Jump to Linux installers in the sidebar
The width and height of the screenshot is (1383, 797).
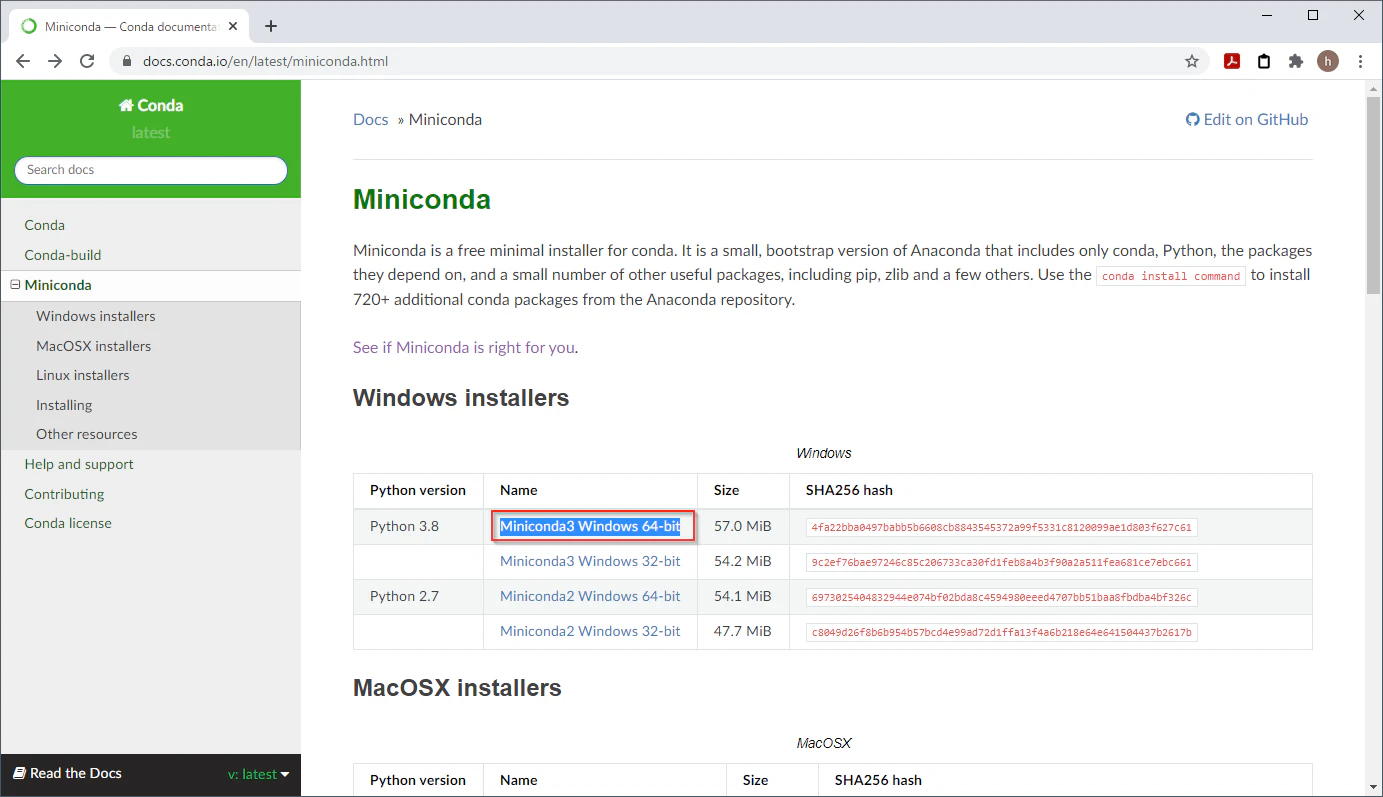coord(83,375)
